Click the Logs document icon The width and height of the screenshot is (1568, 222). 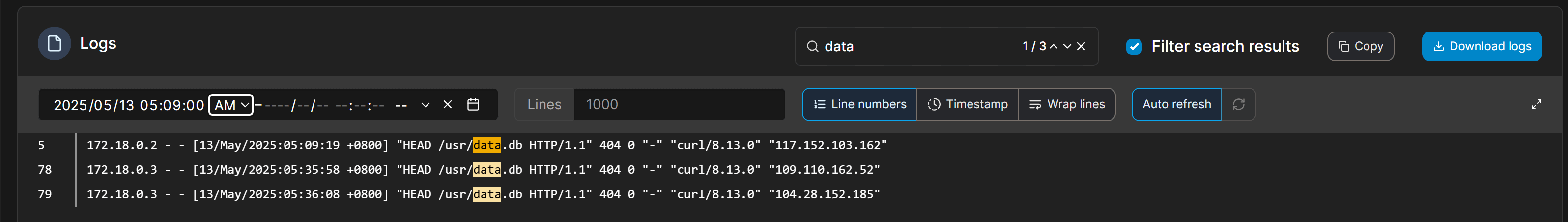coord(54,43)
